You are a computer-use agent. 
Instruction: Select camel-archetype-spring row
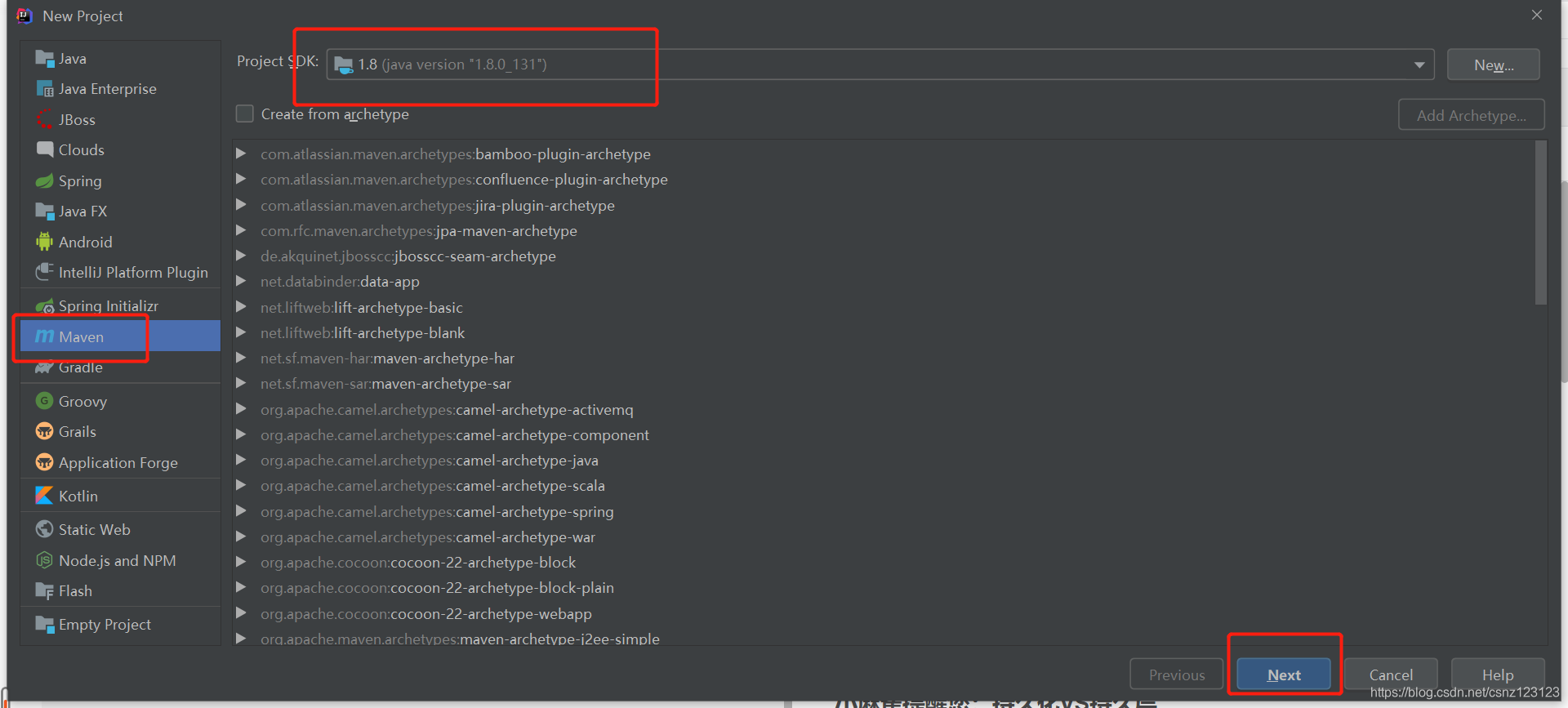point(884,511)
